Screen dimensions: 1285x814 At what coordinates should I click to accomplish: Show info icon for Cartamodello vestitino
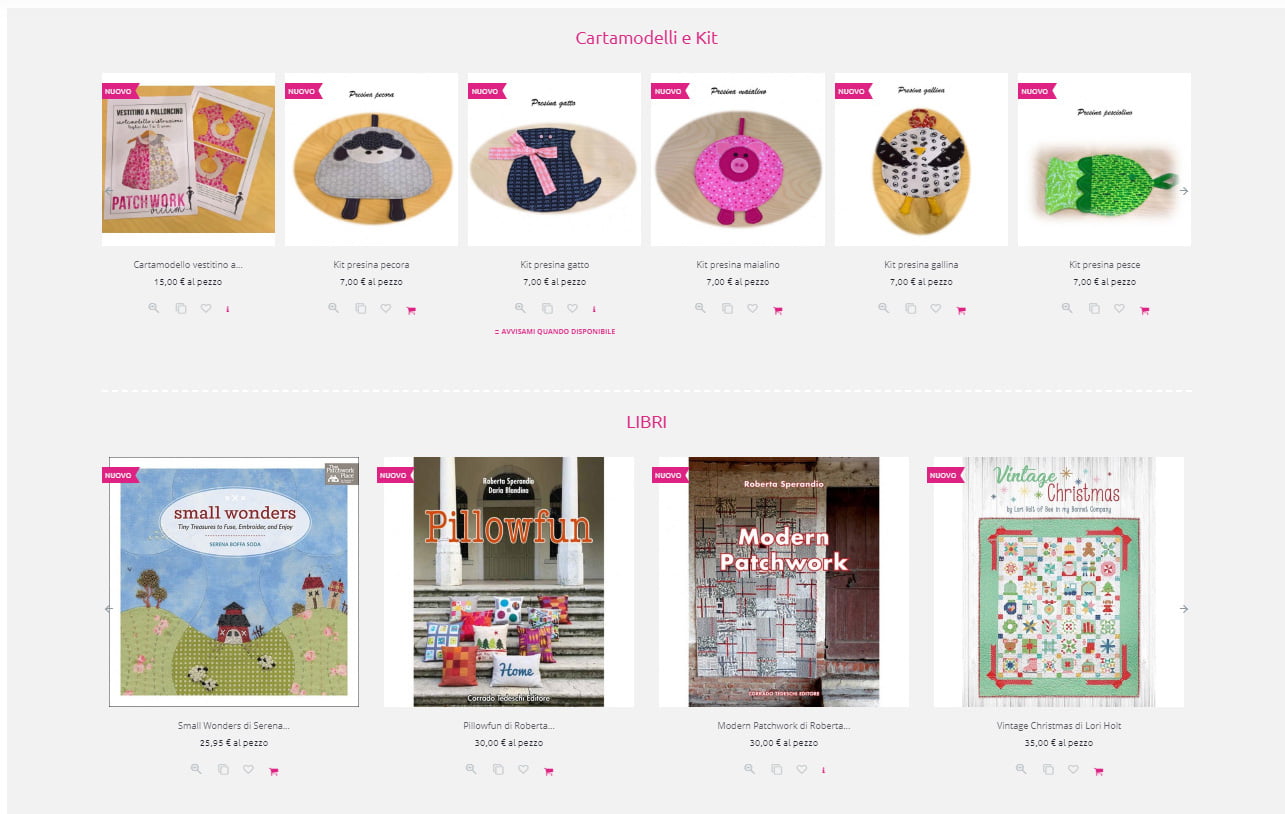(x=228, y=309)
